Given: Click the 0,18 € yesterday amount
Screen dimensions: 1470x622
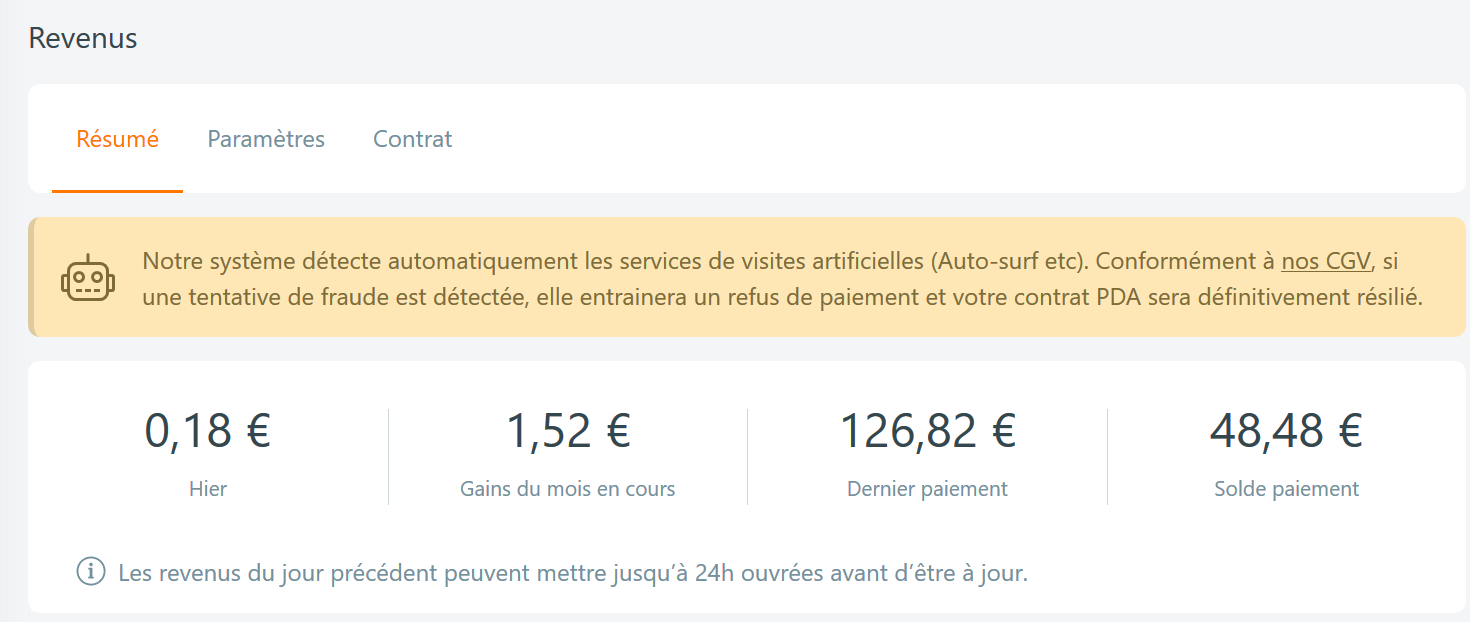Looking at the screenshot, I should click(208, 431).
